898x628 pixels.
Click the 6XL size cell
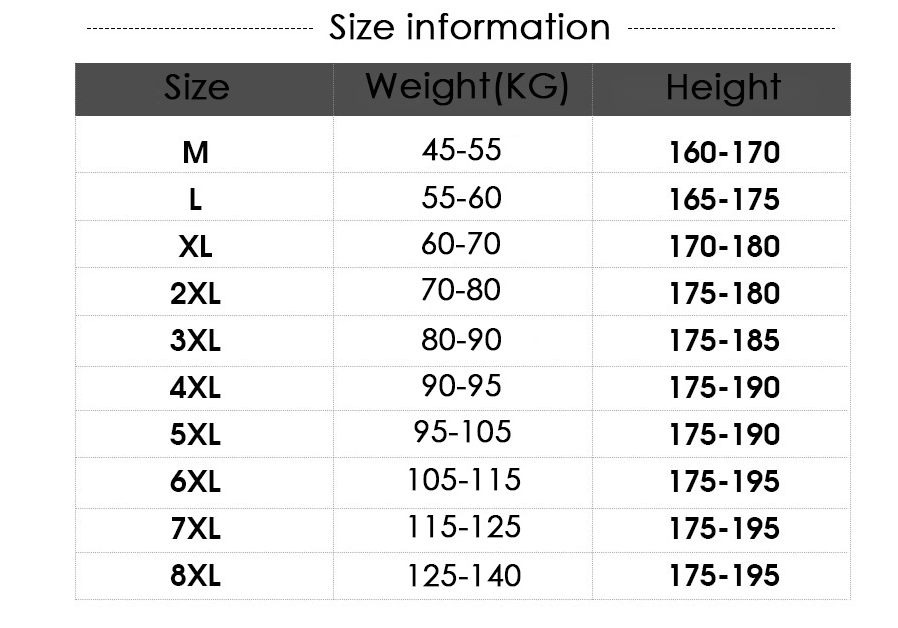click(x=195, y=482)
